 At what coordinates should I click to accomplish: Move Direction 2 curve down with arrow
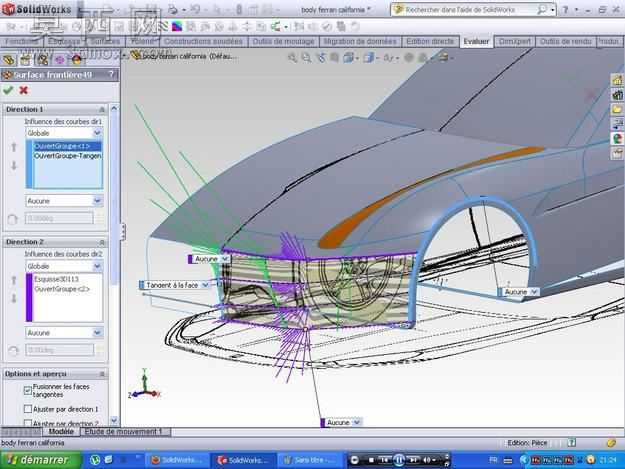point(14,298)
